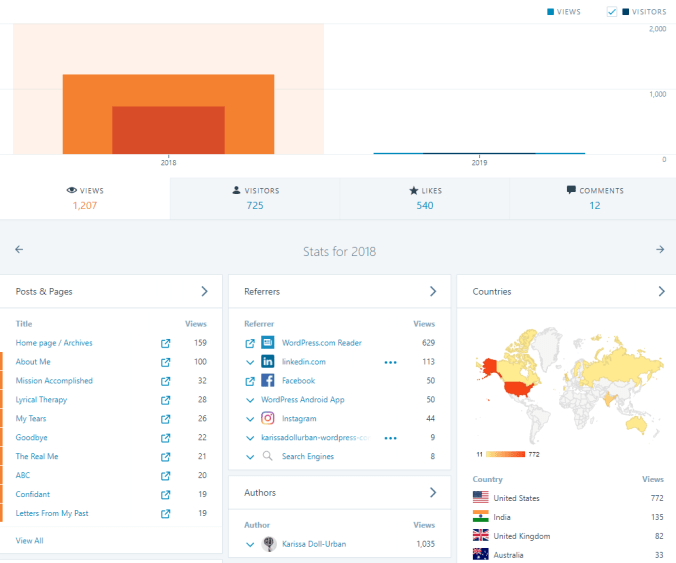Screen dimensions: 676x563
Task: Open external link icon beside WordPress.com Reader
Action: coord(250,343)
